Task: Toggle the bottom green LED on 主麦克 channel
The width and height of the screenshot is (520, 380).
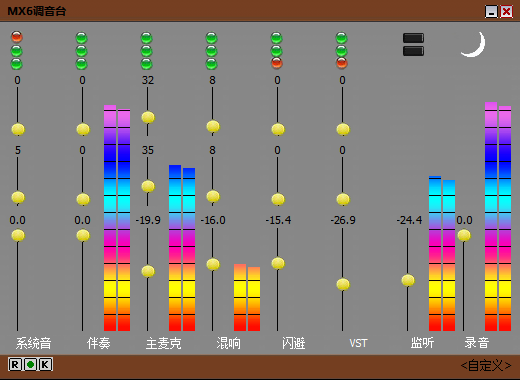Action: pyautogui.click(x=147, y=64)
